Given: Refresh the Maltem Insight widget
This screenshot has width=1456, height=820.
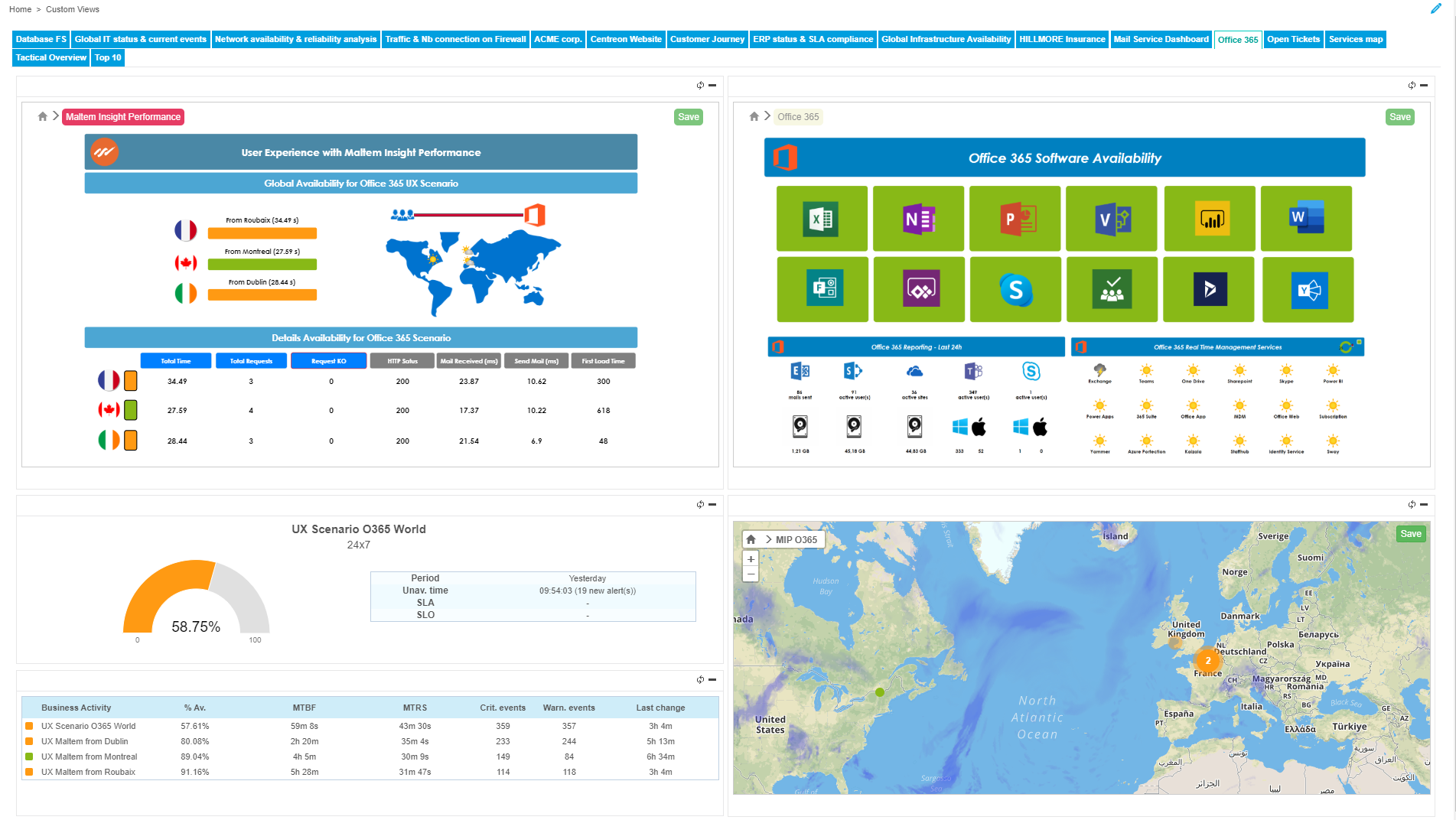Looking at the screenshot, I should [700, 85].
